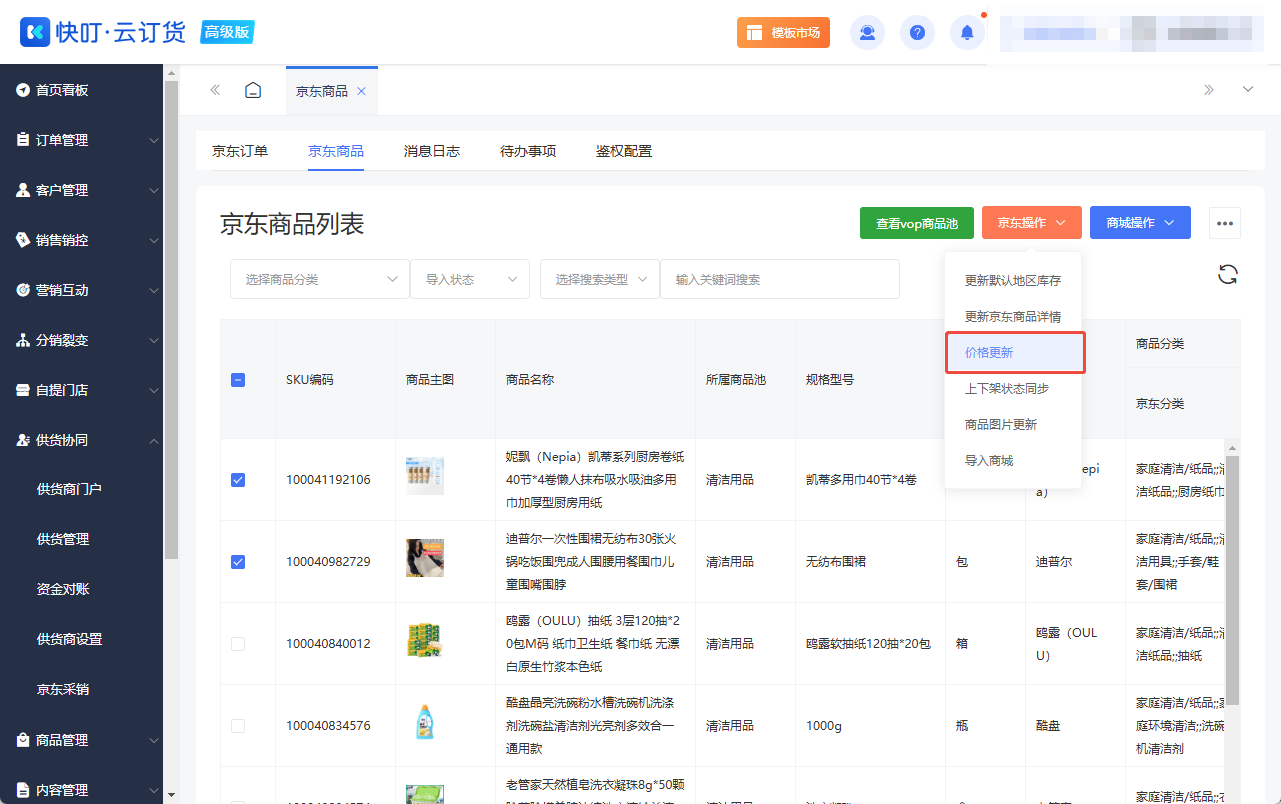Check the row for SKU 100040834576
The image size is (1281, 804).
coord(238,726)
